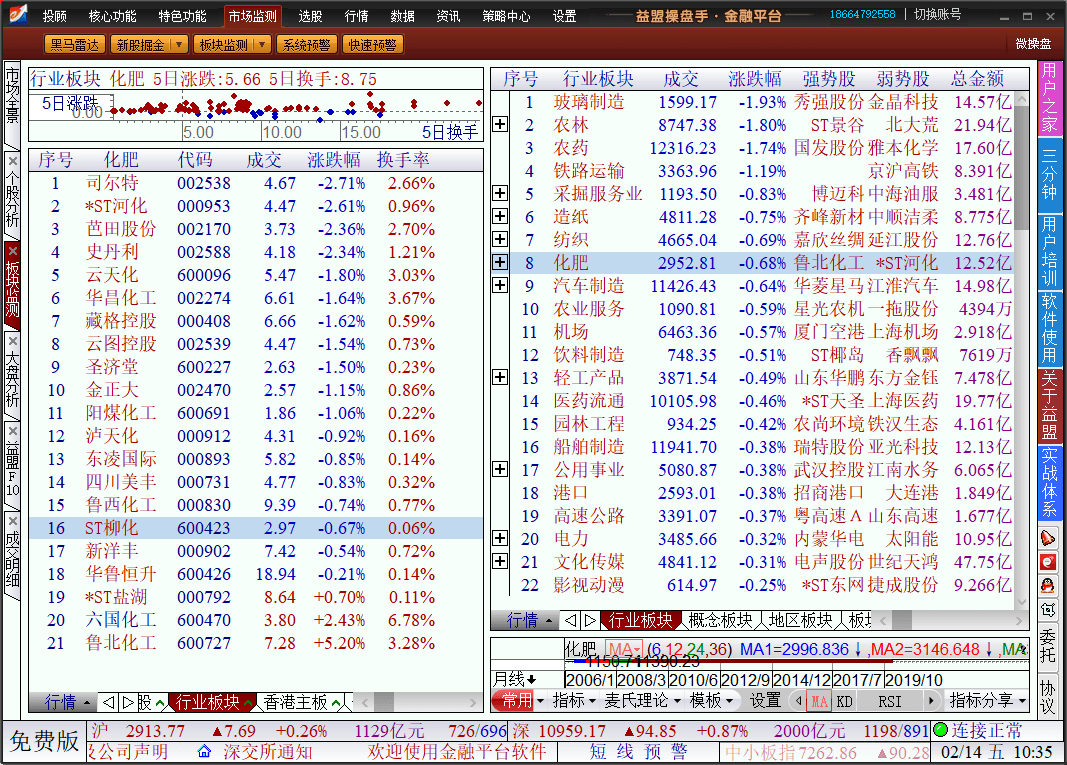Expand the 纺织 sector row

pyautogui.click(x=500, y=239)
